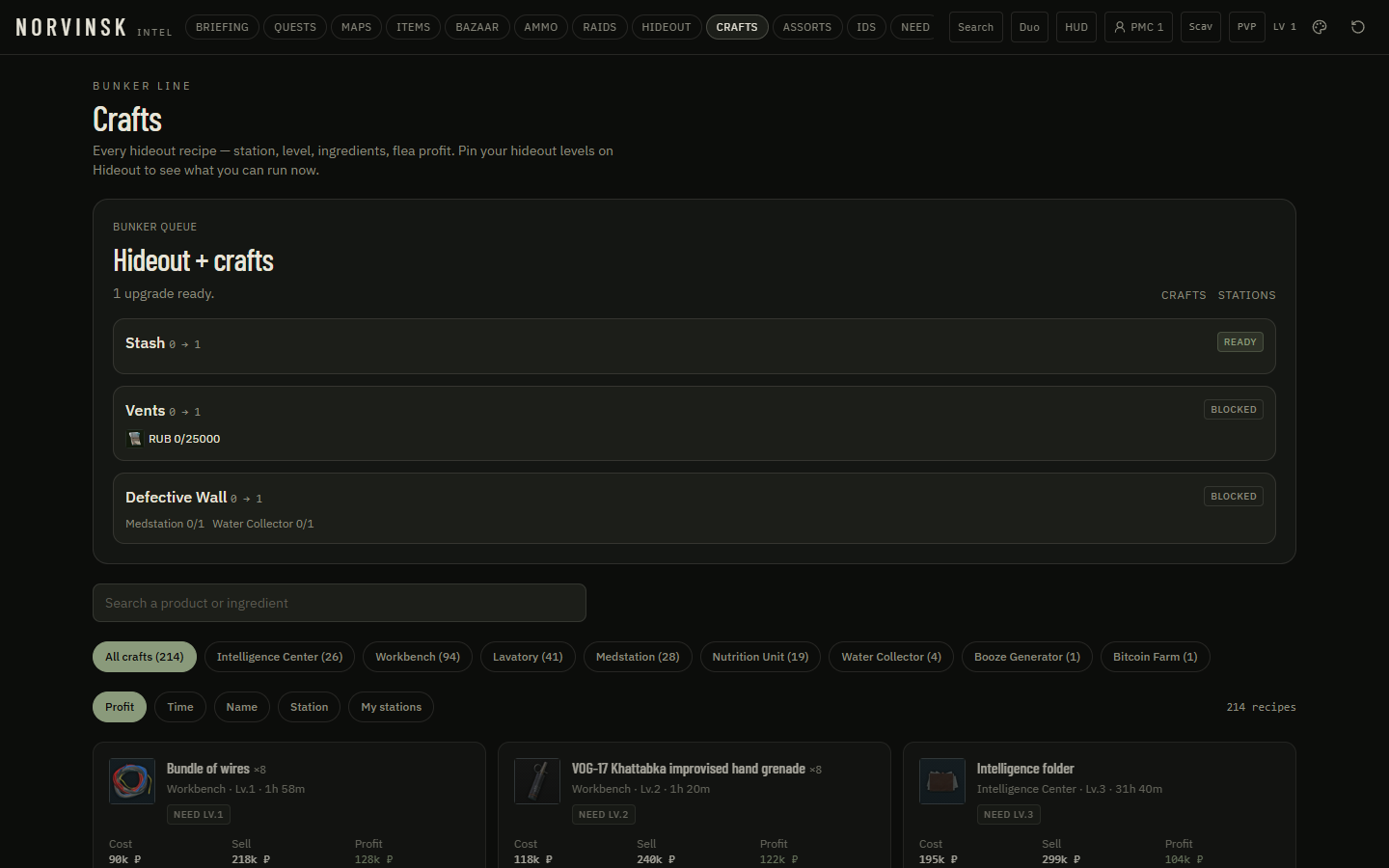Viewport: 1389px width, 868px height.
Task: Go to the QUESTS tab
Action: click(x=295, y=27)
